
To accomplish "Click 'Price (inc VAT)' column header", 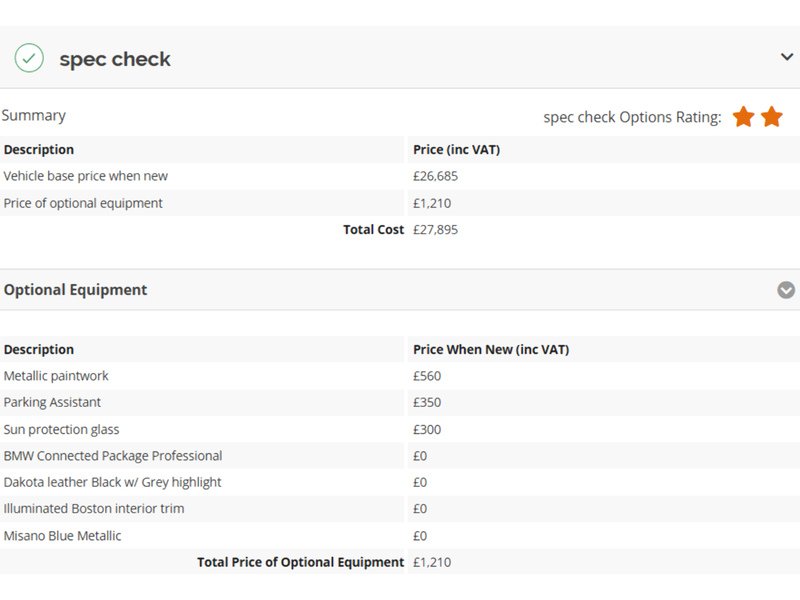I will [x=457, y=149].
